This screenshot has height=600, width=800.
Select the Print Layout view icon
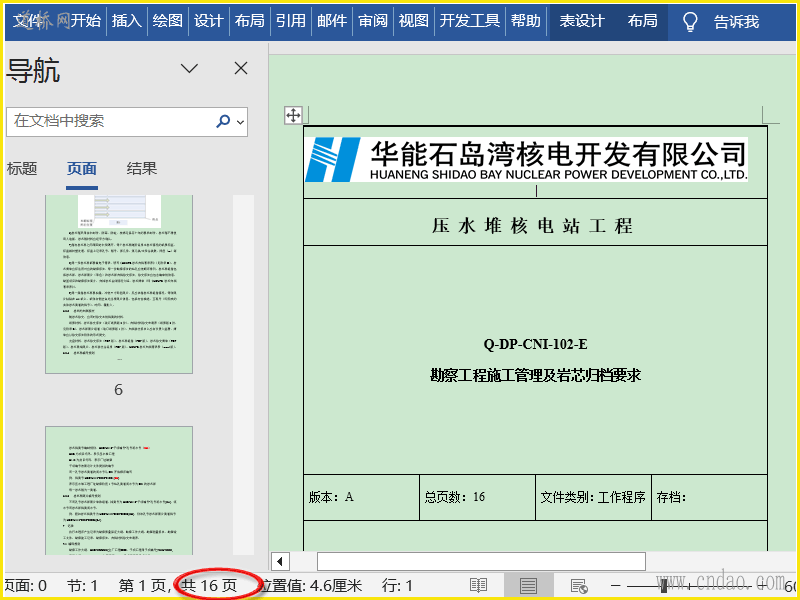528,585
